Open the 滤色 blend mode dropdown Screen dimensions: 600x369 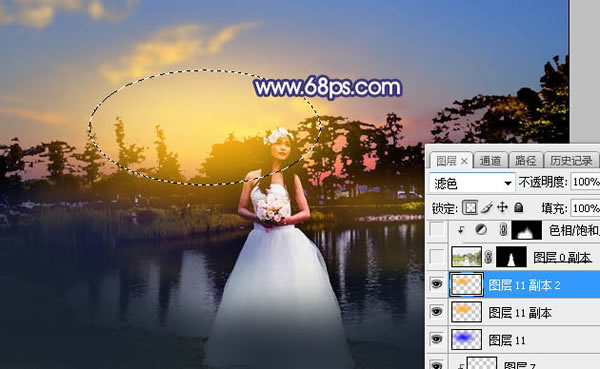pos(471,183)
